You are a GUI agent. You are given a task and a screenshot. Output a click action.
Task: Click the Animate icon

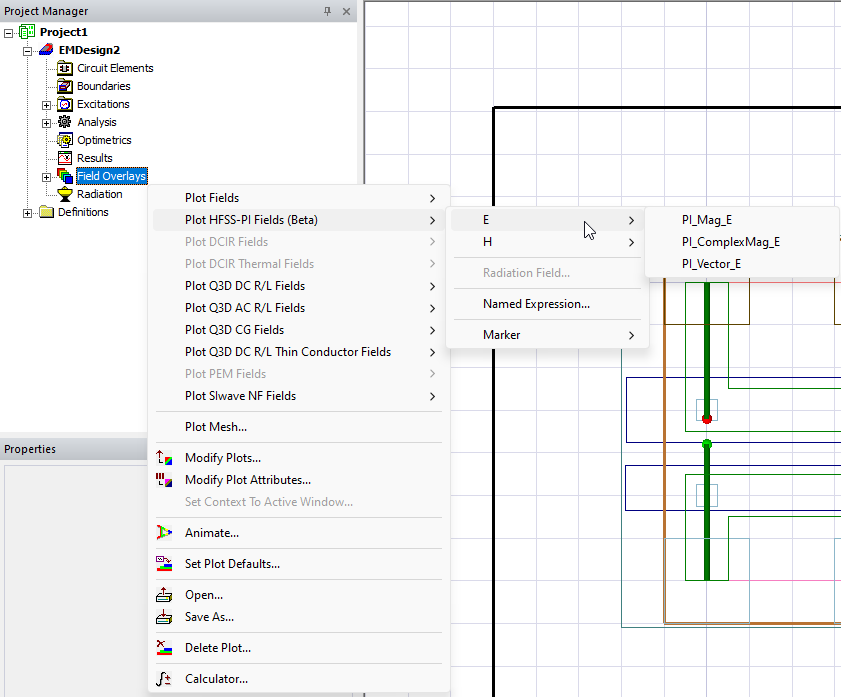[x=164, y=532]
